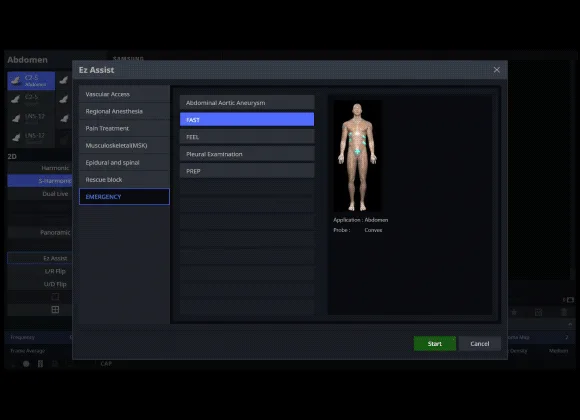Select the EMERGENCY category
The height and width of the screenshot is (420, 580).
click(124, 196)
